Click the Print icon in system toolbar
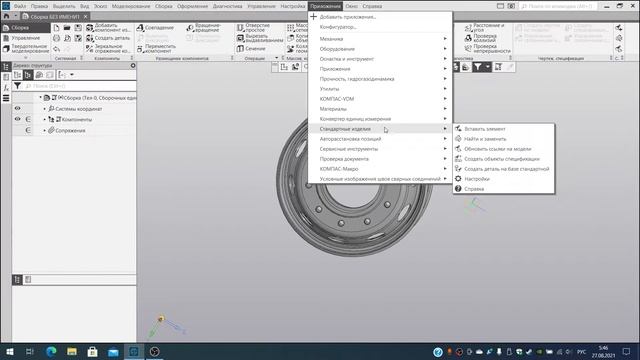640x360 pixels. point(56,38)
